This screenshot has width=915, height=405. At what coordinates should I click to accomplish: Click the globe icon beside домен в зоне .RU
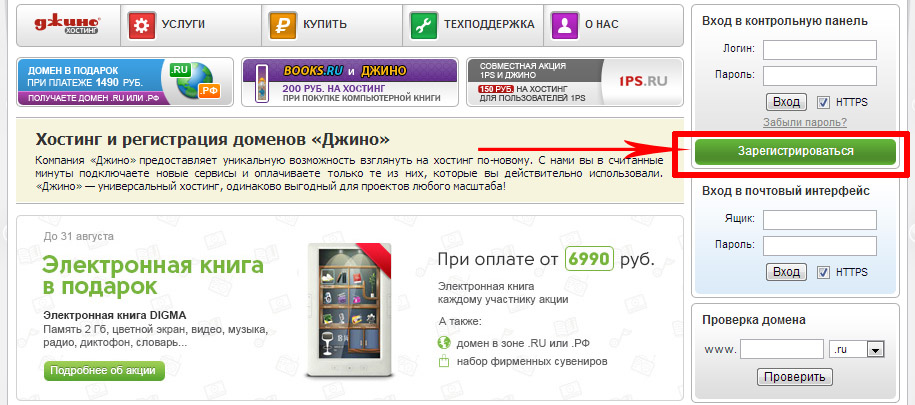[x=445, y=343]
